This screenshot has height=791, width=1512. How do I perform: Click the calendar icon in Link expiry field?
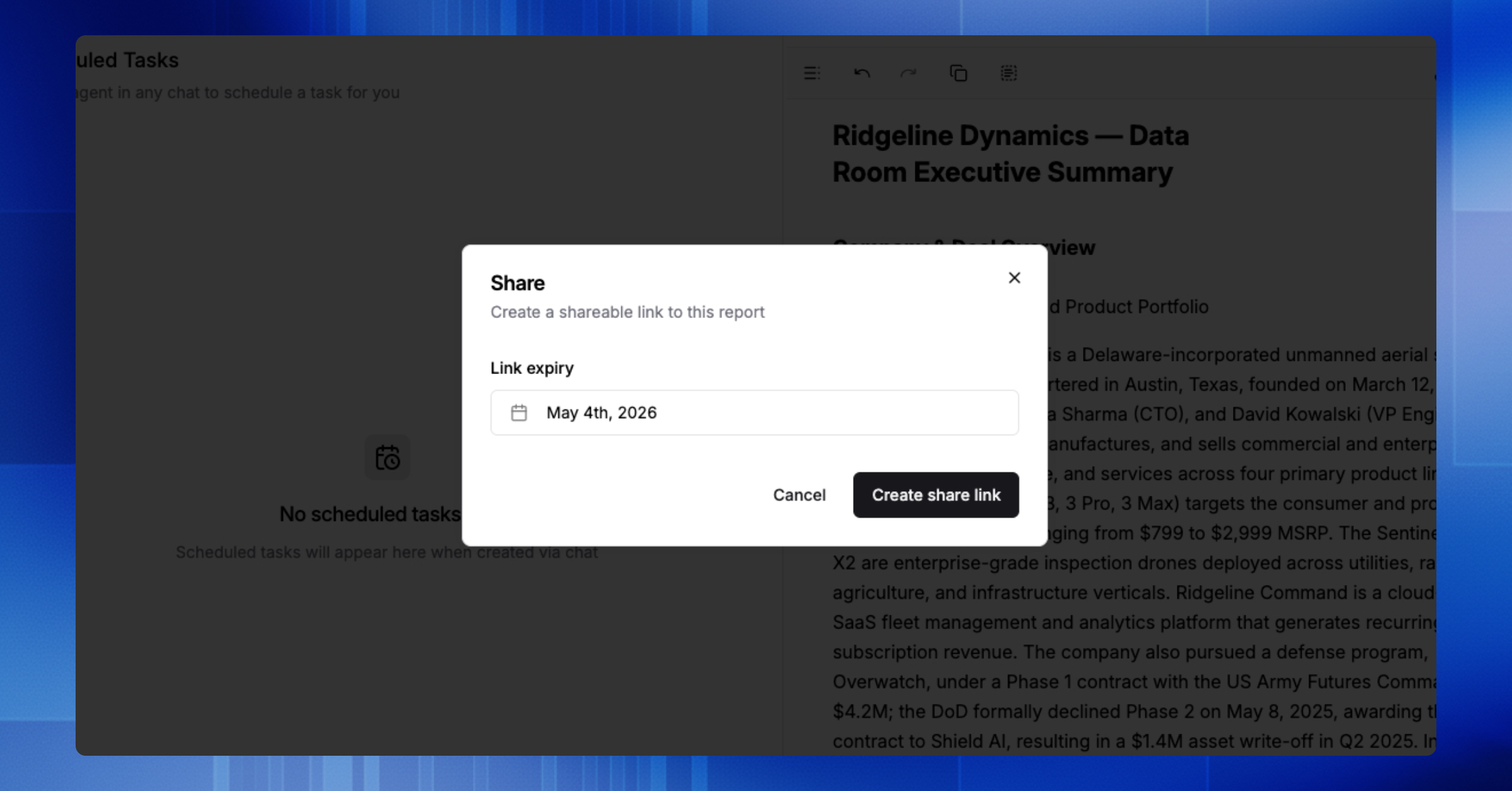519,413
